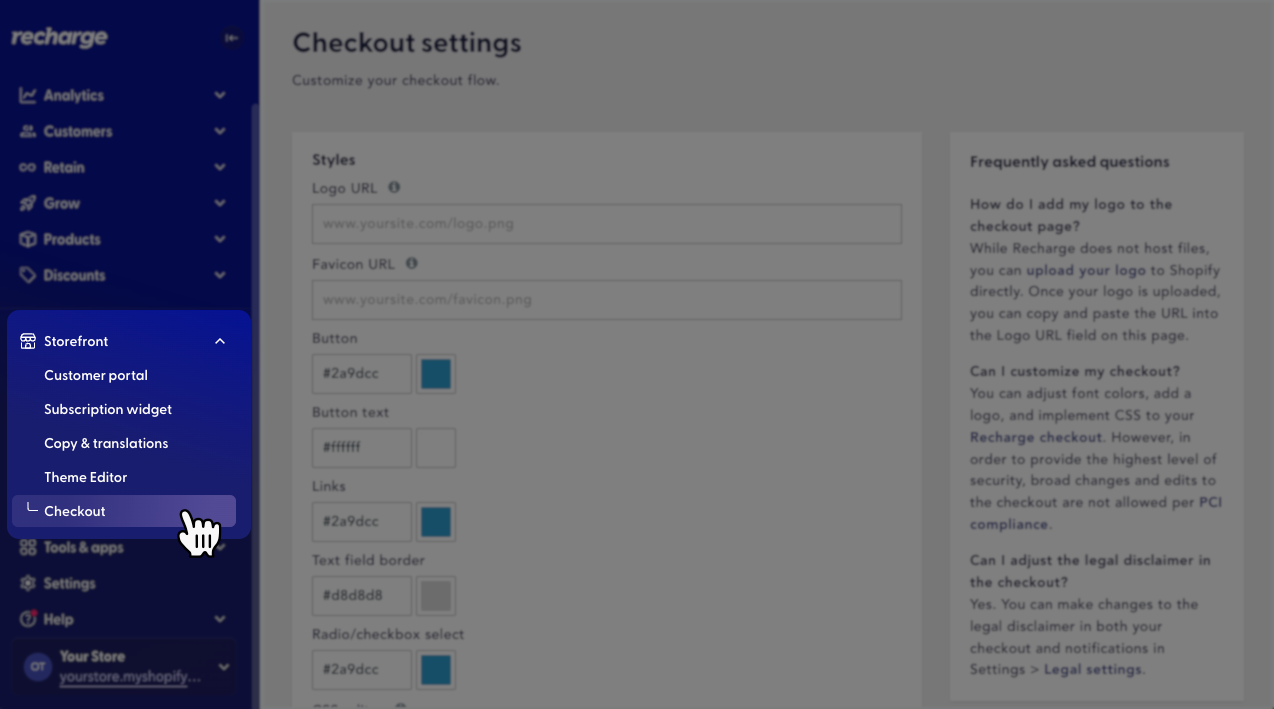Click the Products box icon

tap(28, 240)
